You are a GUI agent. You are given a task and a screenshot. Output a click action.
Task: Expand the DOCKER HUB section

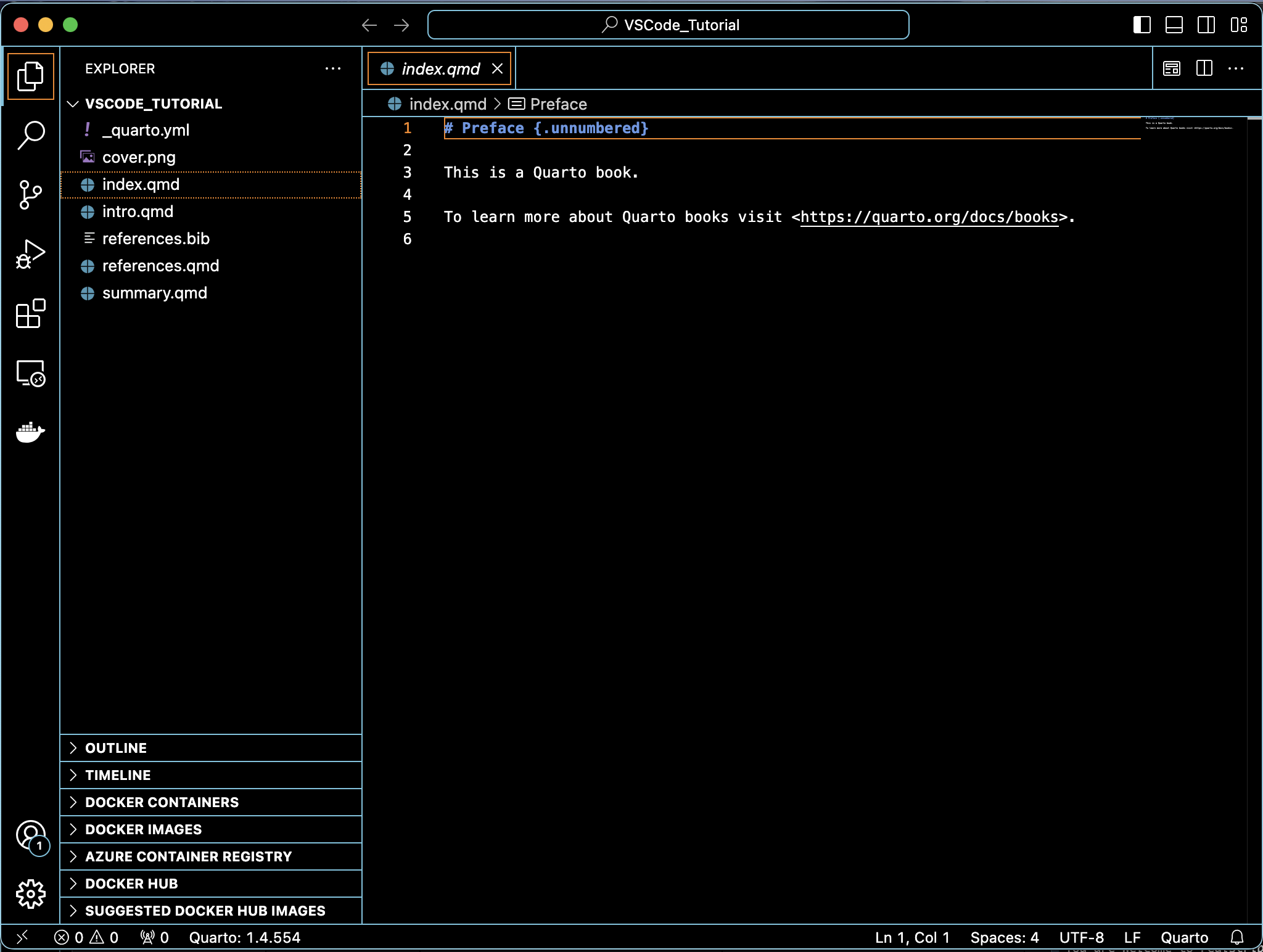tap(211, 884)
